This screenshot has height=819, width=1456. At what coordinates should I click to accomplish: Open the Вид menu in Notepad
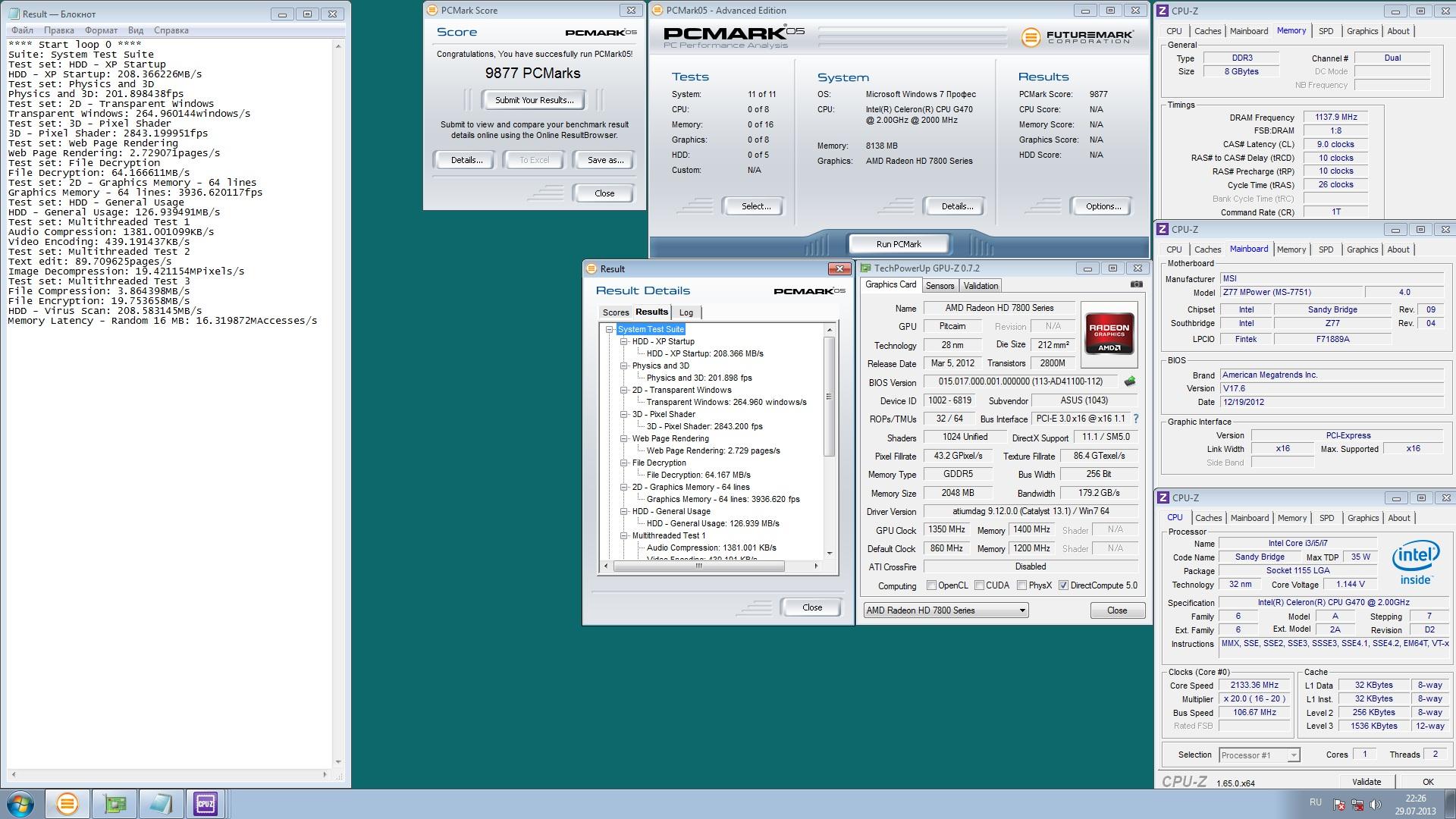pyautogui.click(x=136, y=30)
